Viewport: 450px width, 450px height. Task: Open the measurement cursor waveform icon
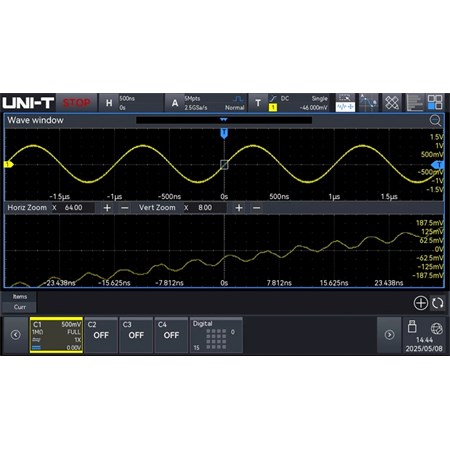(x=368, y=103)
